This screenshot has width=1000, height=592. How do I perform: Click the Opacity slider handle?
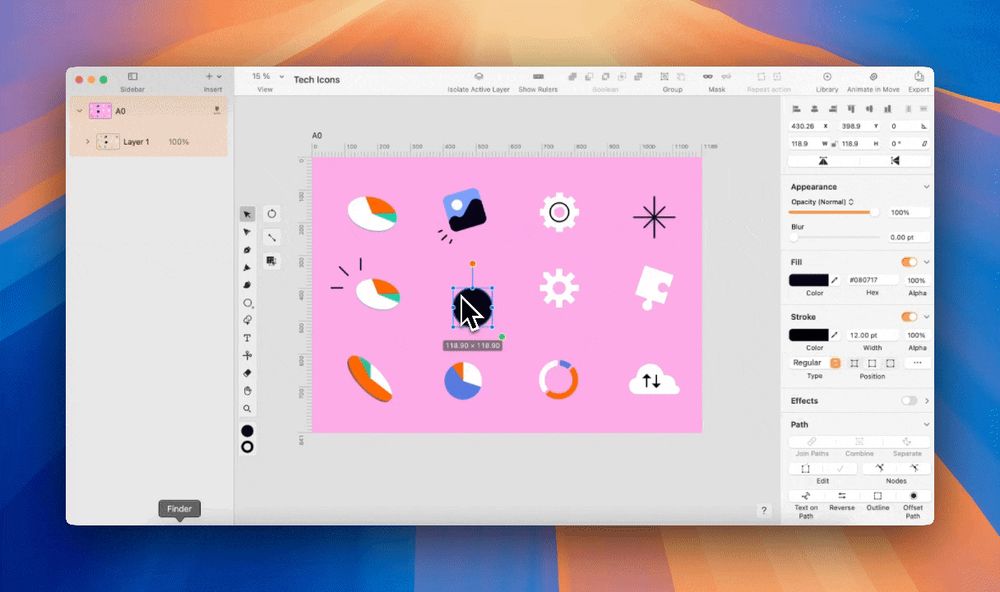click(875, 212)
